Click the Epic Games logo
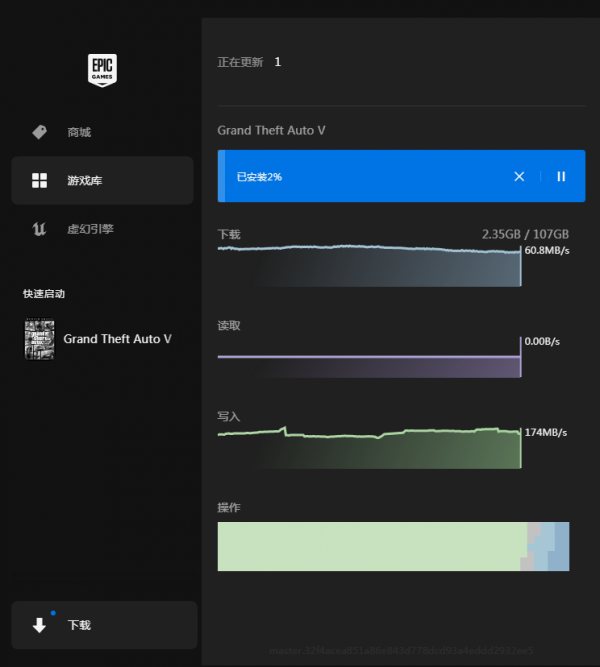Viewport: 600px width, 667px height. (x=101, y=69)
